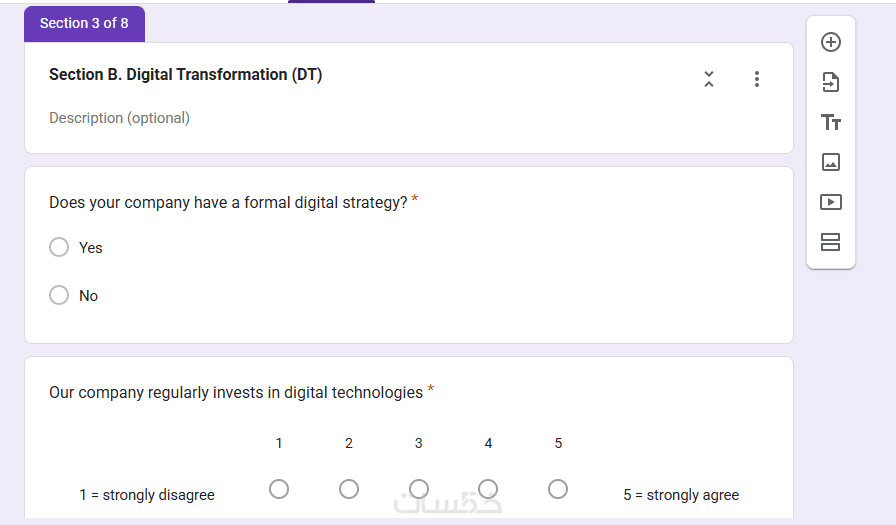Click the invests in digital technologies question
Viewport: 896px width, 525px height.
[x=236, y=392]
